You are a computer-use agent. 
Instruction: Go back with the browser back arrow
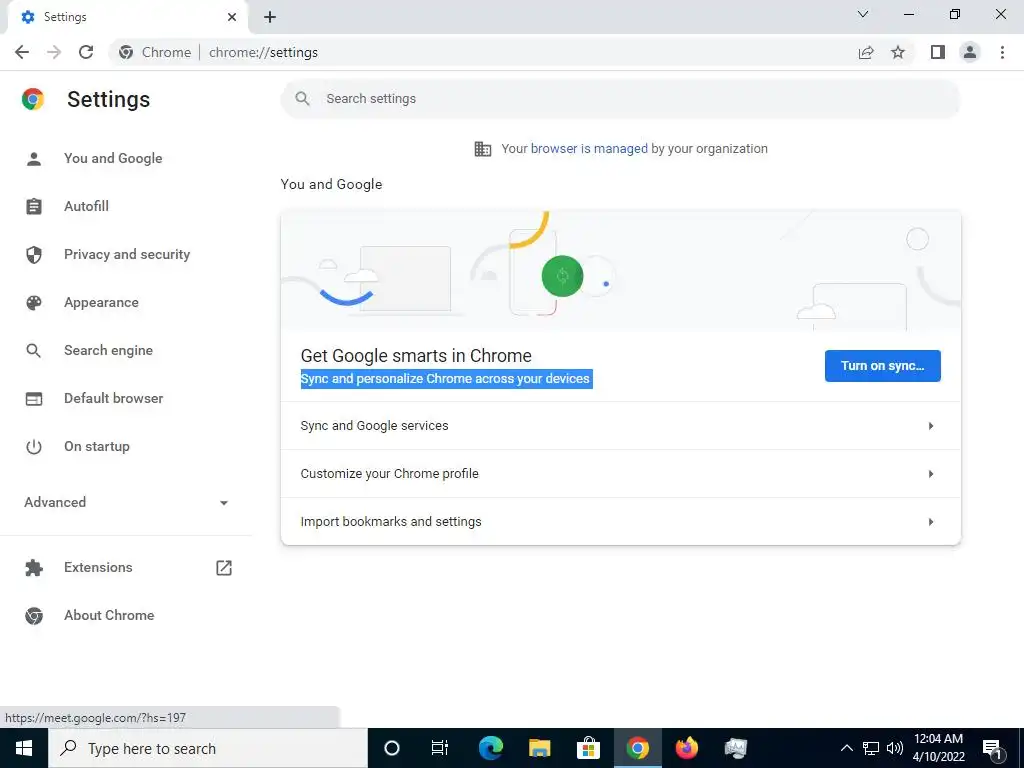[22, 52]
